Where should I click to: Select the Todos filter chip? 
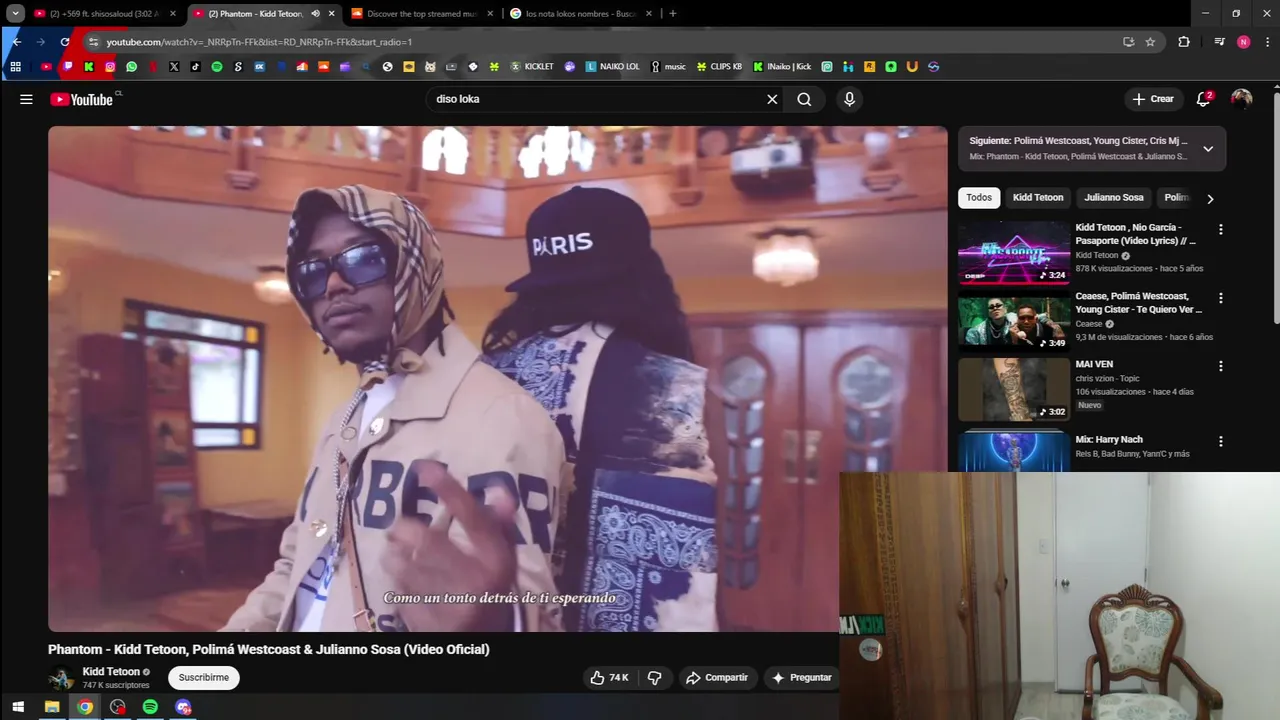[x=979, y=197]
